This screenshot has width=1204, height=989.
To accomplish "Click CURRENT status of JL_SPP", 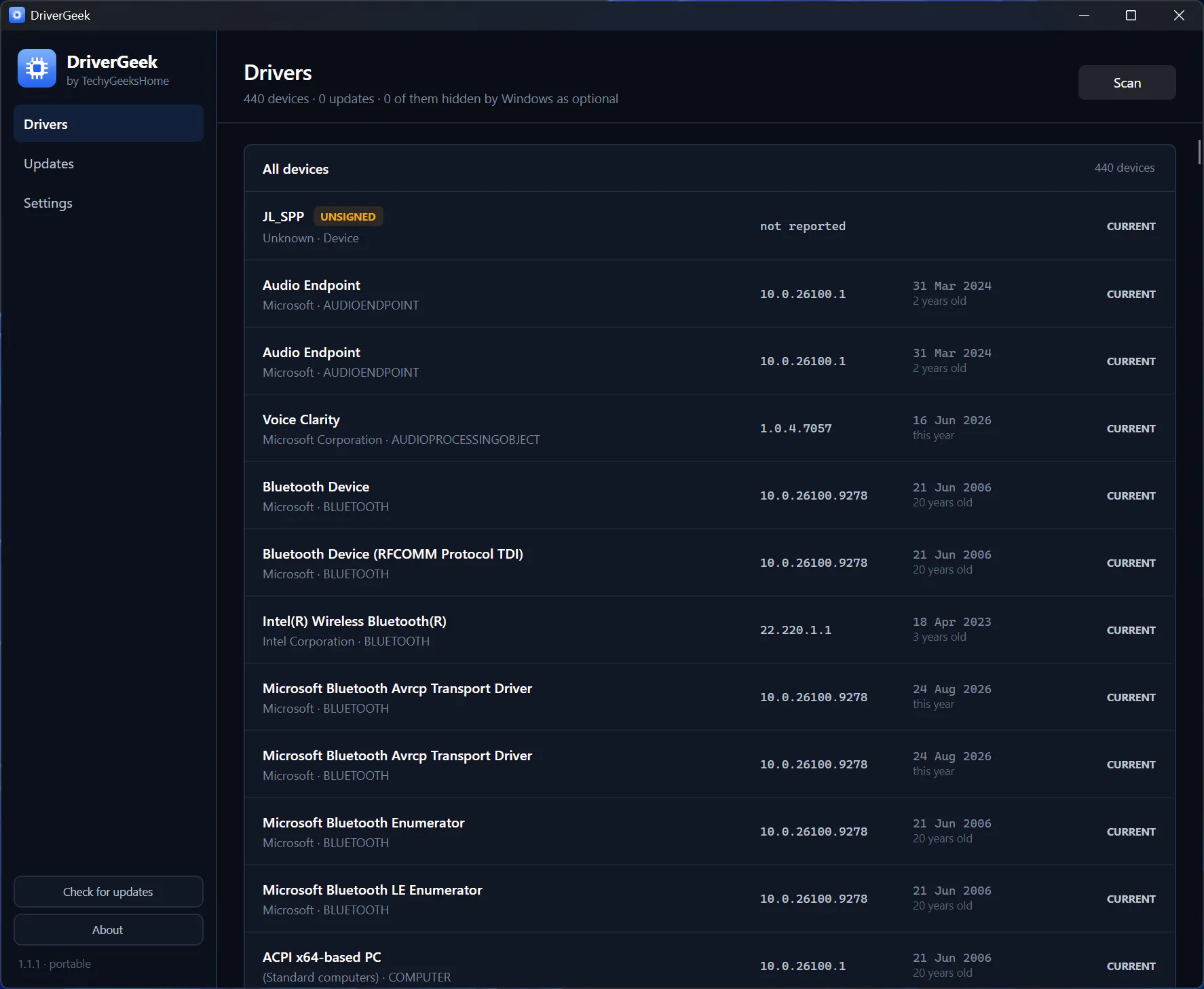I will point(1131,226).
